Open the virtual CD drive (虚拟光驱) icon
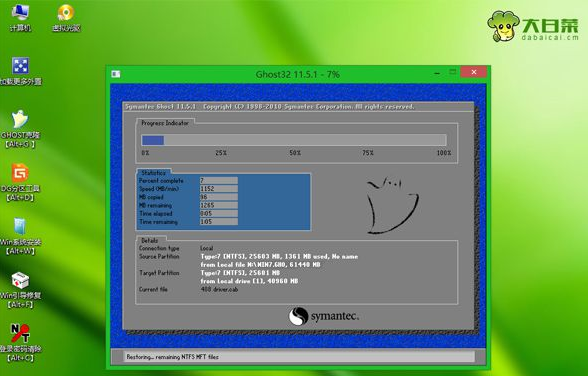 (66, 17)
